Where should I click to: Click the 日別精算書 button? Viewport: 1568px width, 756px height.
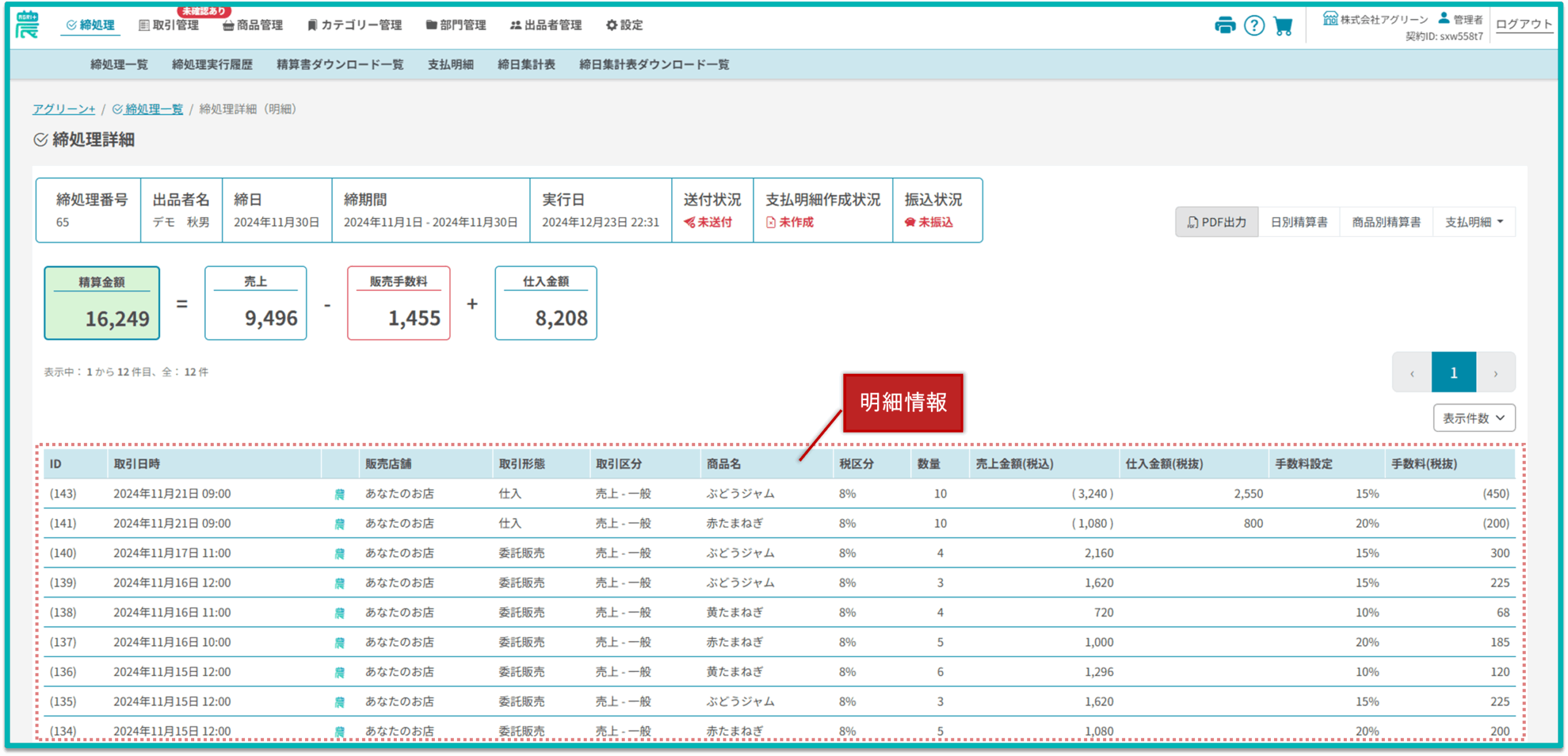[x=1299, y=222]
